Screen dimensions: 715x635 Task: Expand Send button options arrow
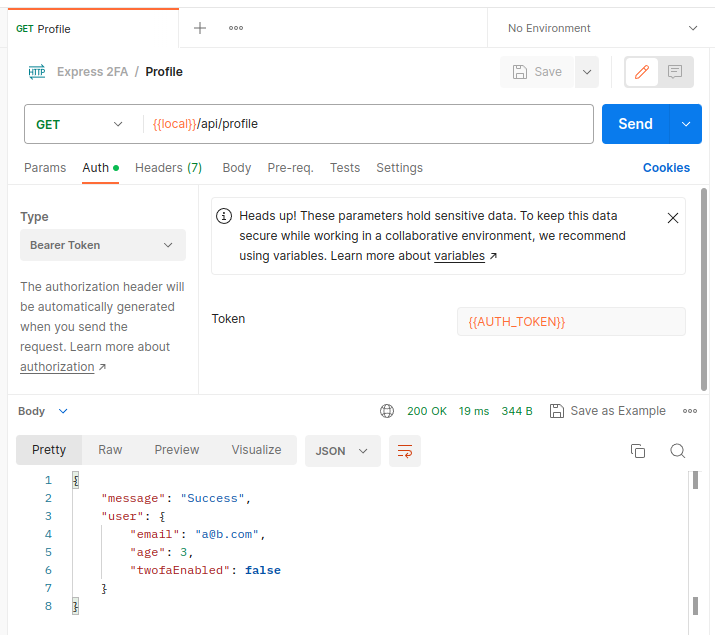point(685,124)
